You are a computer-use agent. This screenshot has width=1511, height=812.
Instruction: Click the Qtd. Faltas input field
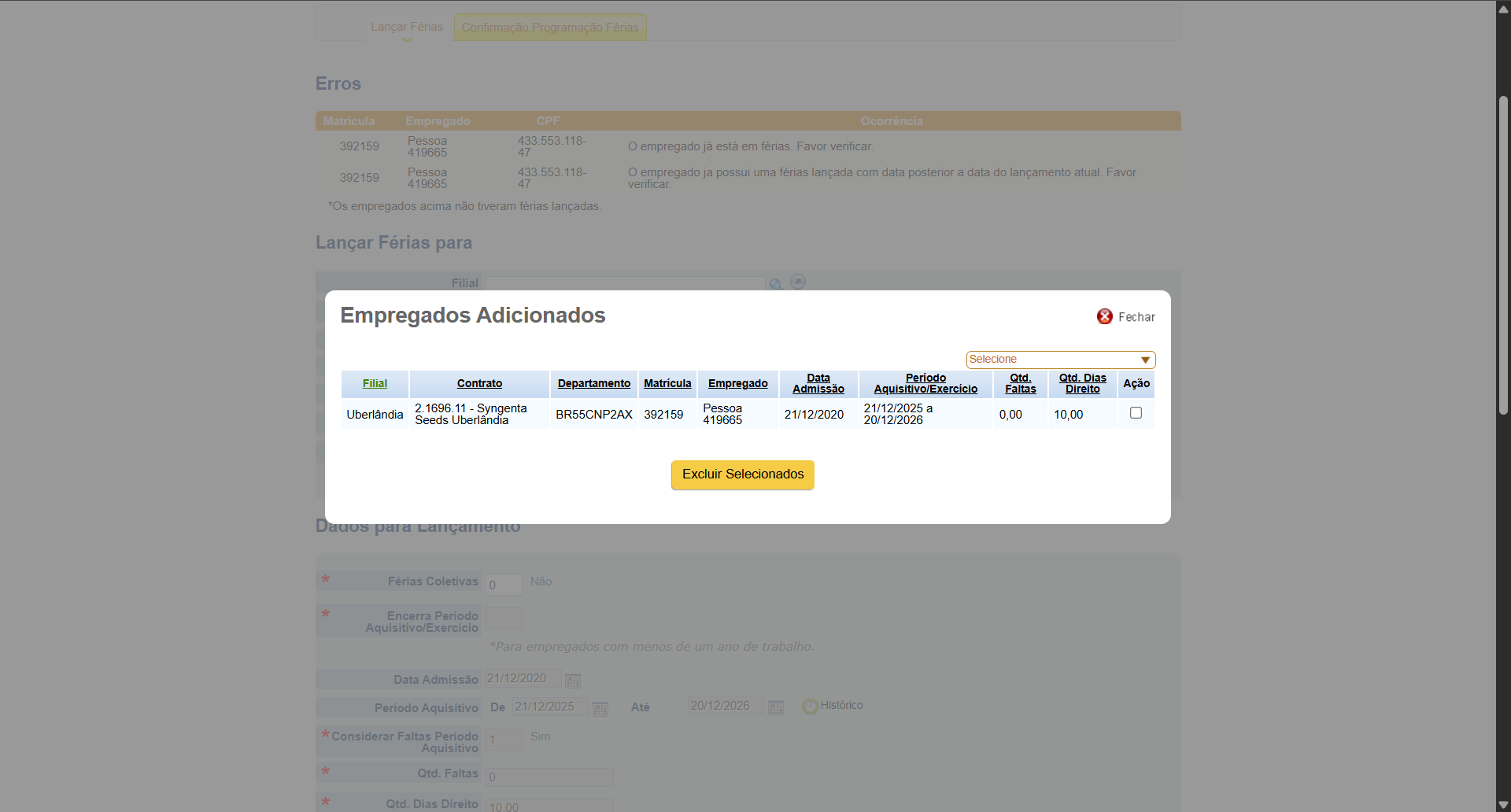pos(549,777)
